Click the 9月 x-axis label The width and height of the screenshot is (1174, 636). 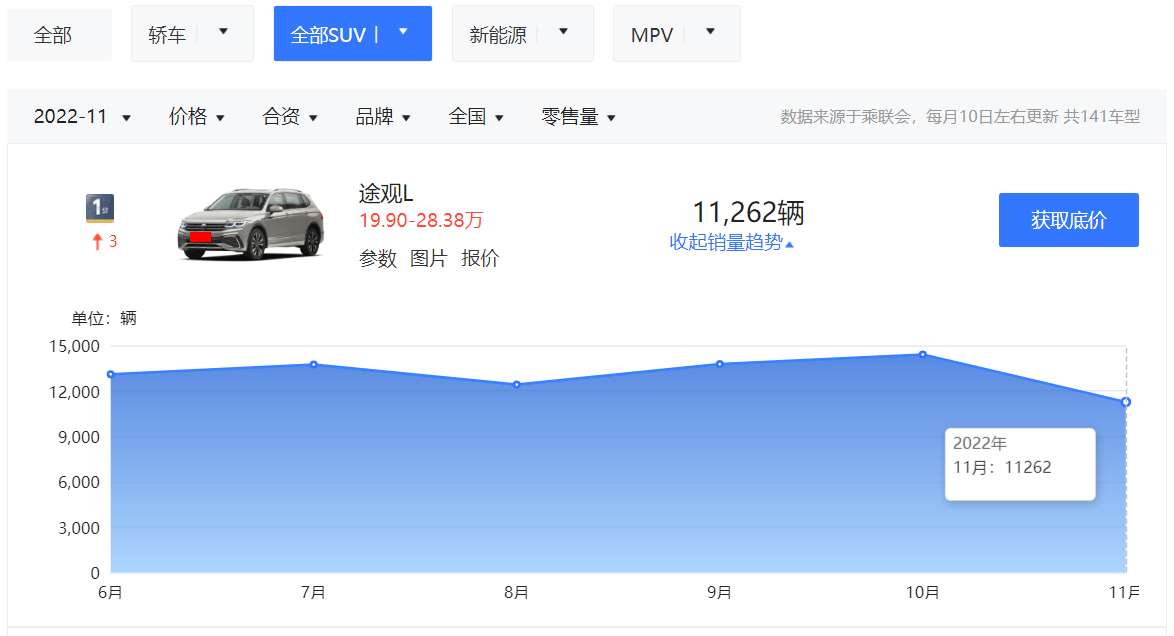pos(720,593)
